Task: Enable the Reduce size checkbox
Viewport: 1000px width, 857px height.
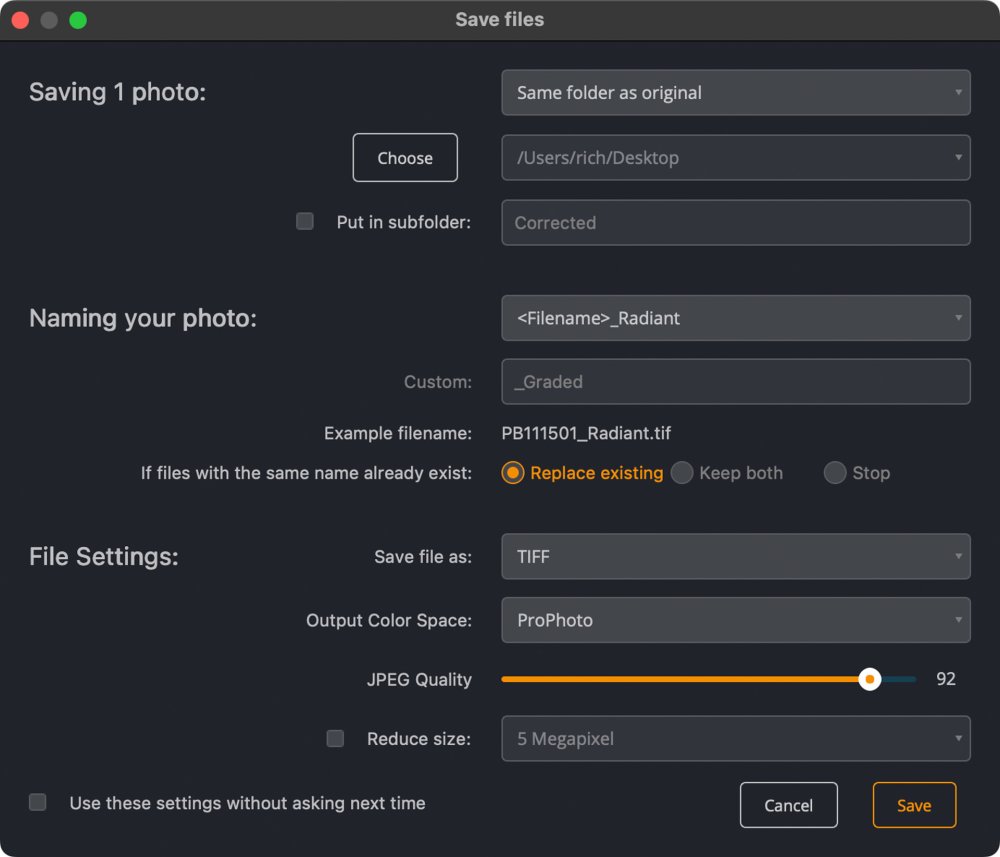Action: click(335, 739)
